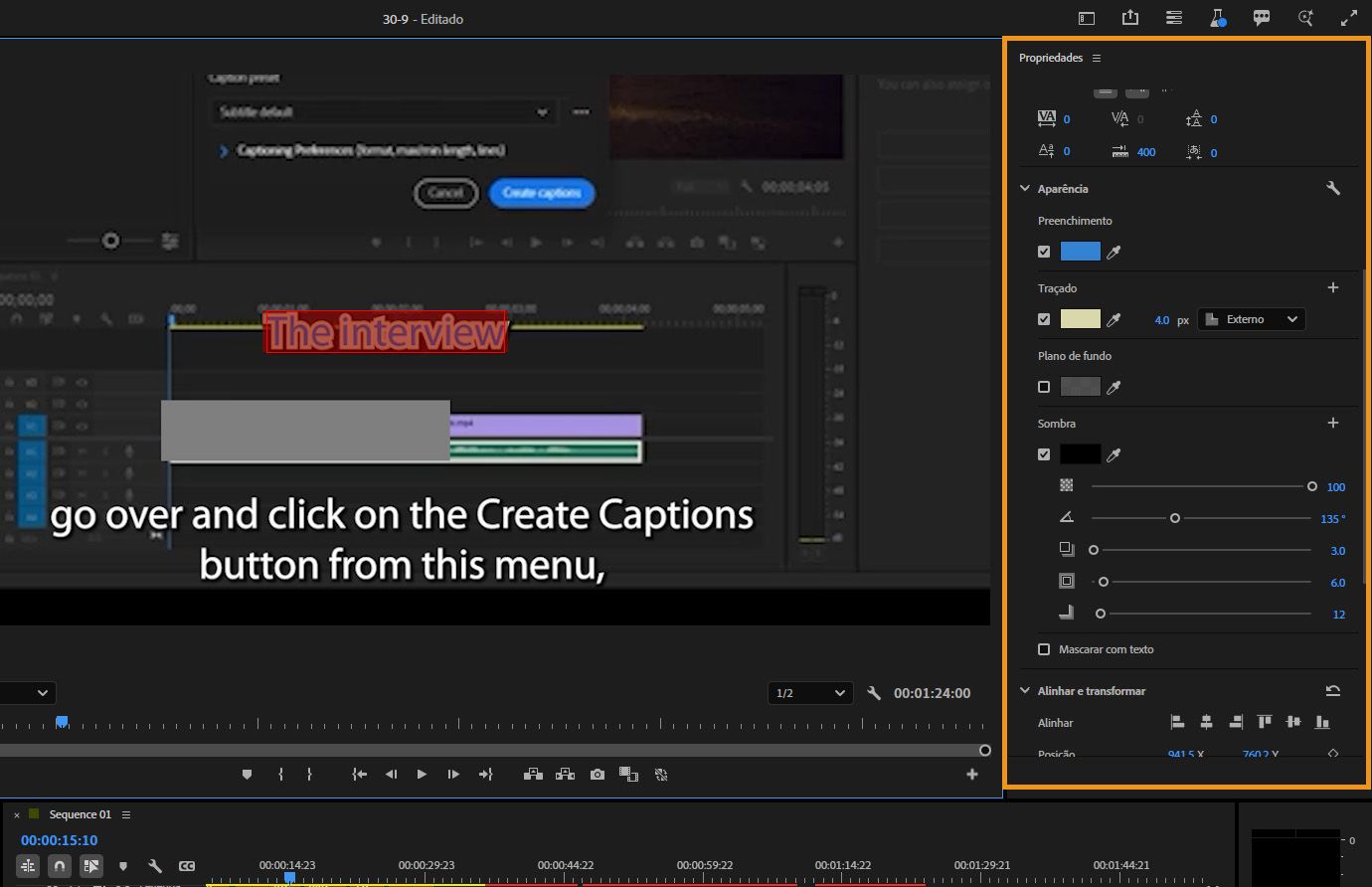Align text to vertical center
The height and width of the screenshot is (887, 1372).
[x=1293, y=722]
